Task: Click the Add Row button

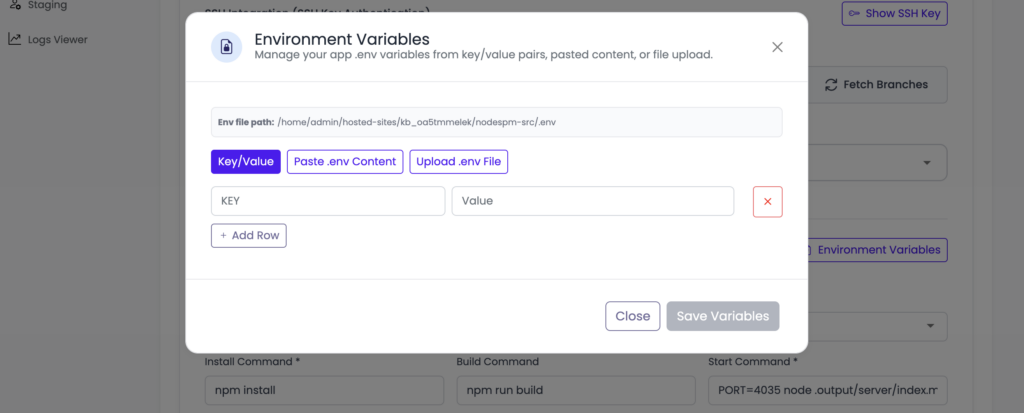Action: tap(249, 236)
